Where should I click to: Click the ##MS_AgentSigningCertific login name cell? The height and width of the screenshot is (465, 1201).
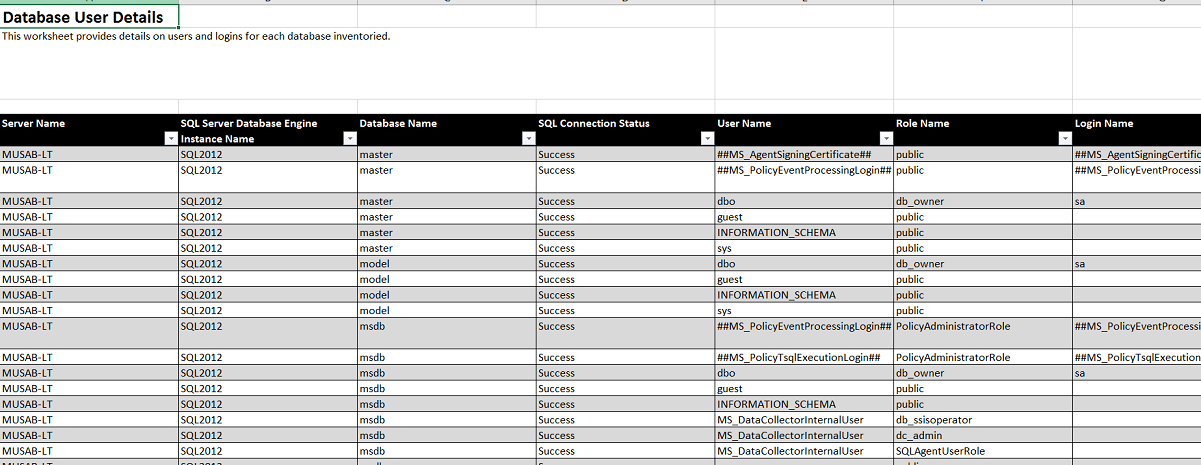(x=1137, y=155)
